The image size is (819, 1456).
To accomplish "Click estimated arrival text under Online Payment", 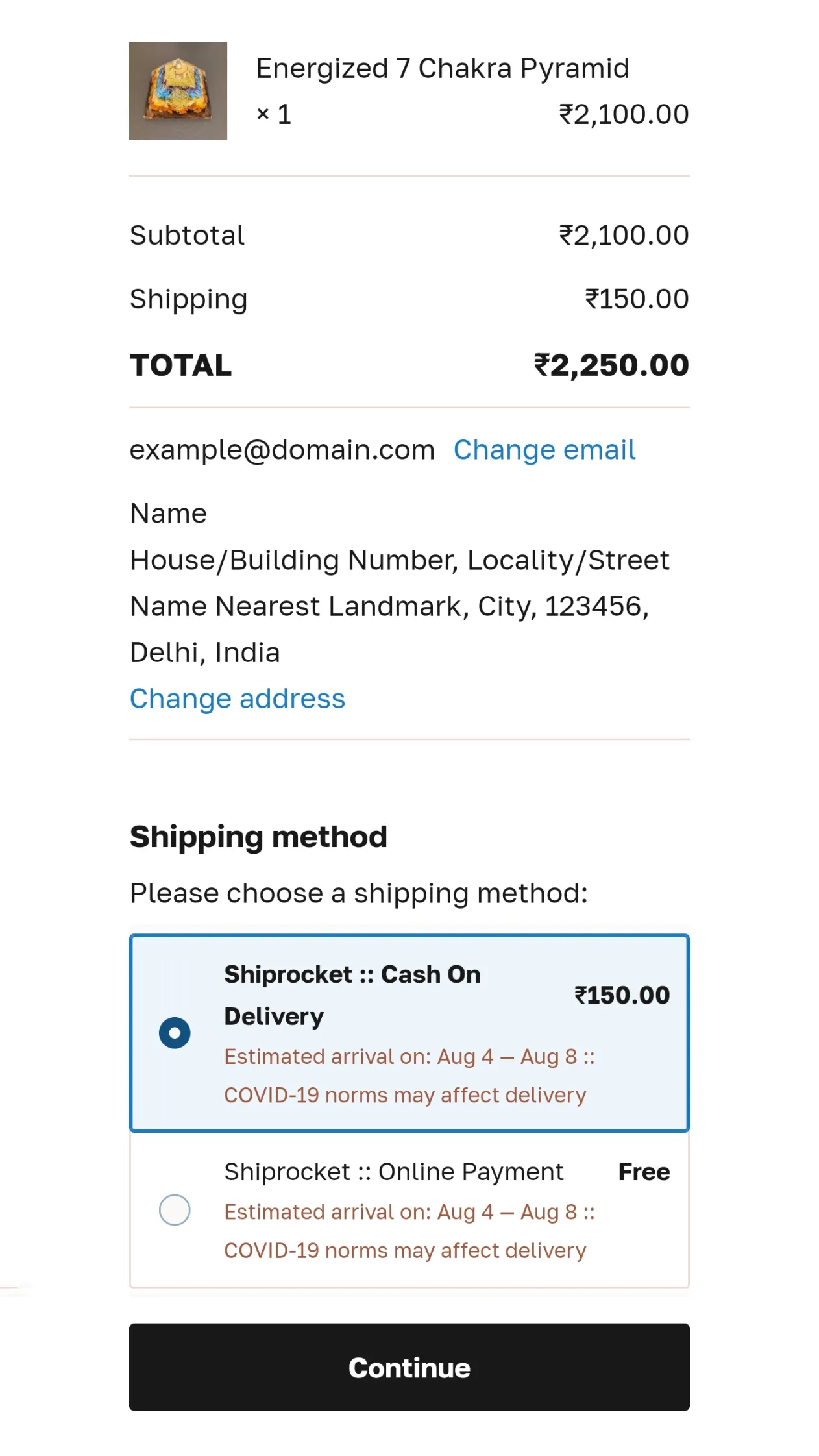I will tap(409, 1231).
